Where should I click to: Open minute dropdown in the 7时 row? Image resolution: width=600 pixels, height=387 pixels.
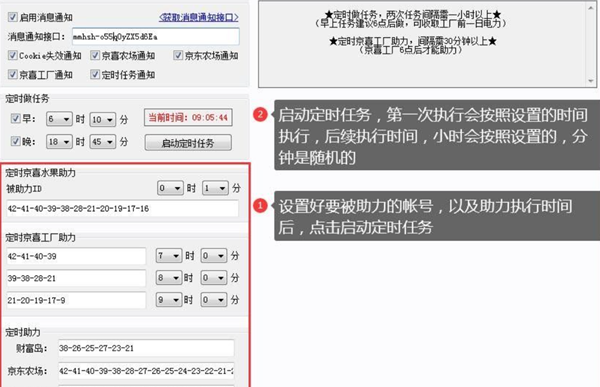coord(214,255)
